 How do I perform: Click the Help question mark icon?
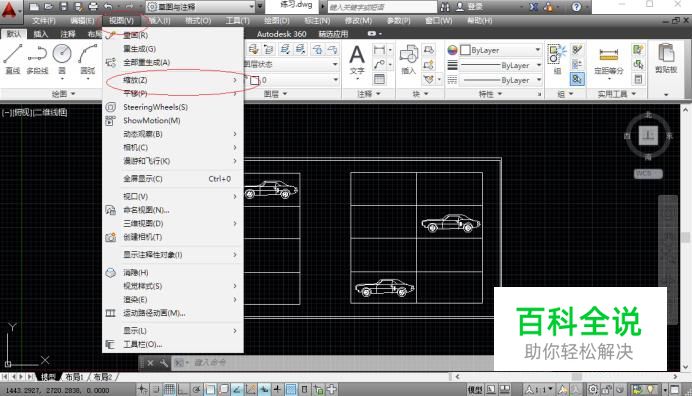click(576, 7)
